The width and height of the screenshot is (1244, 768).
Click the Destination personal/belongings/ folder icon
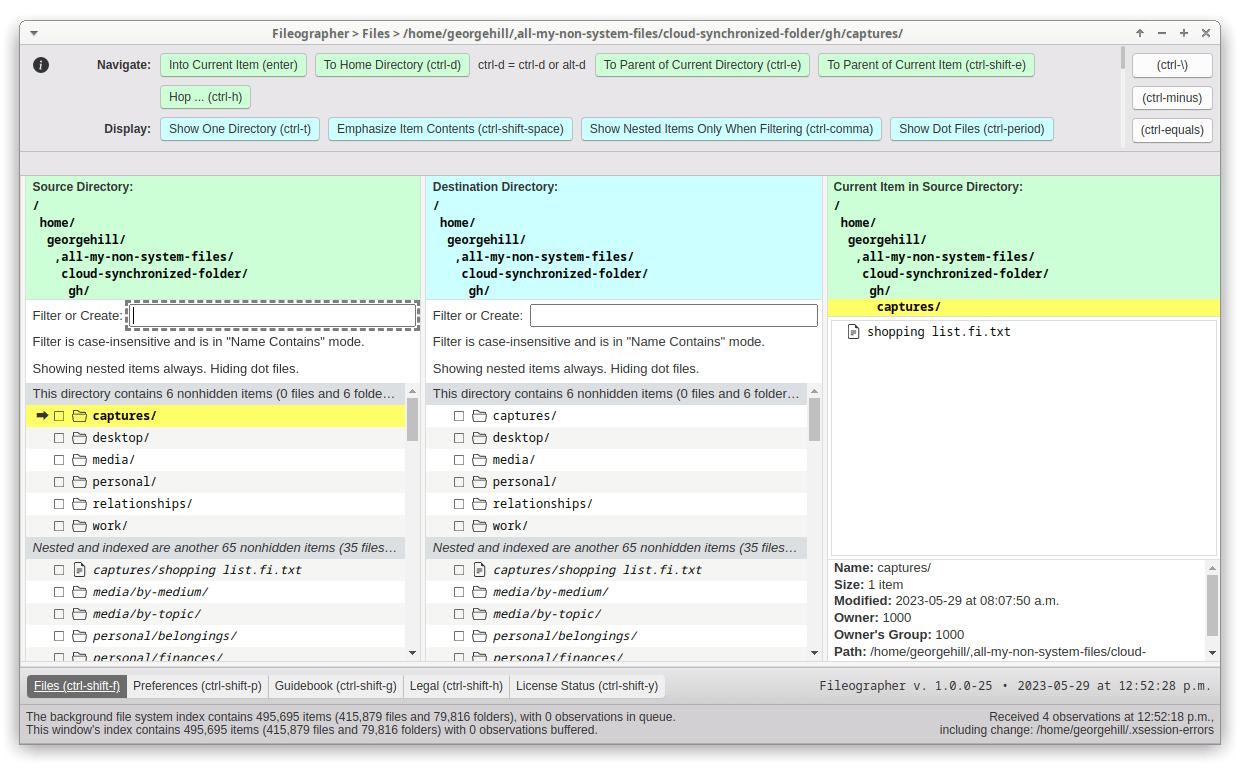point(480,636)
